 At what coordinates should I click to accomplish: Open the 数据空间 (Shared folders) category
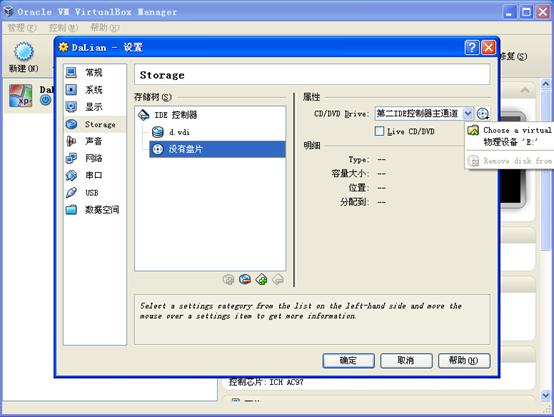coord(95,210)
